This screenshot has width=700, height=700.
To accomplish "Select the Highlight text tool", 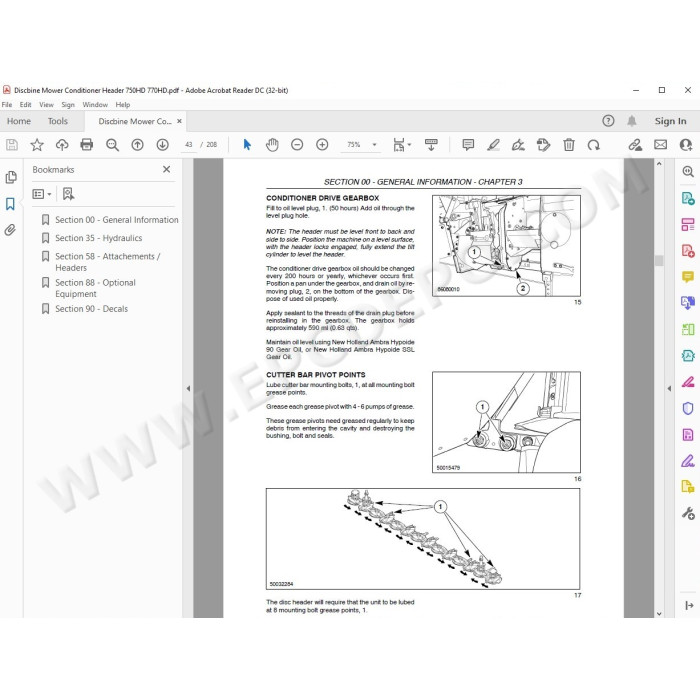I will [493, 145].
